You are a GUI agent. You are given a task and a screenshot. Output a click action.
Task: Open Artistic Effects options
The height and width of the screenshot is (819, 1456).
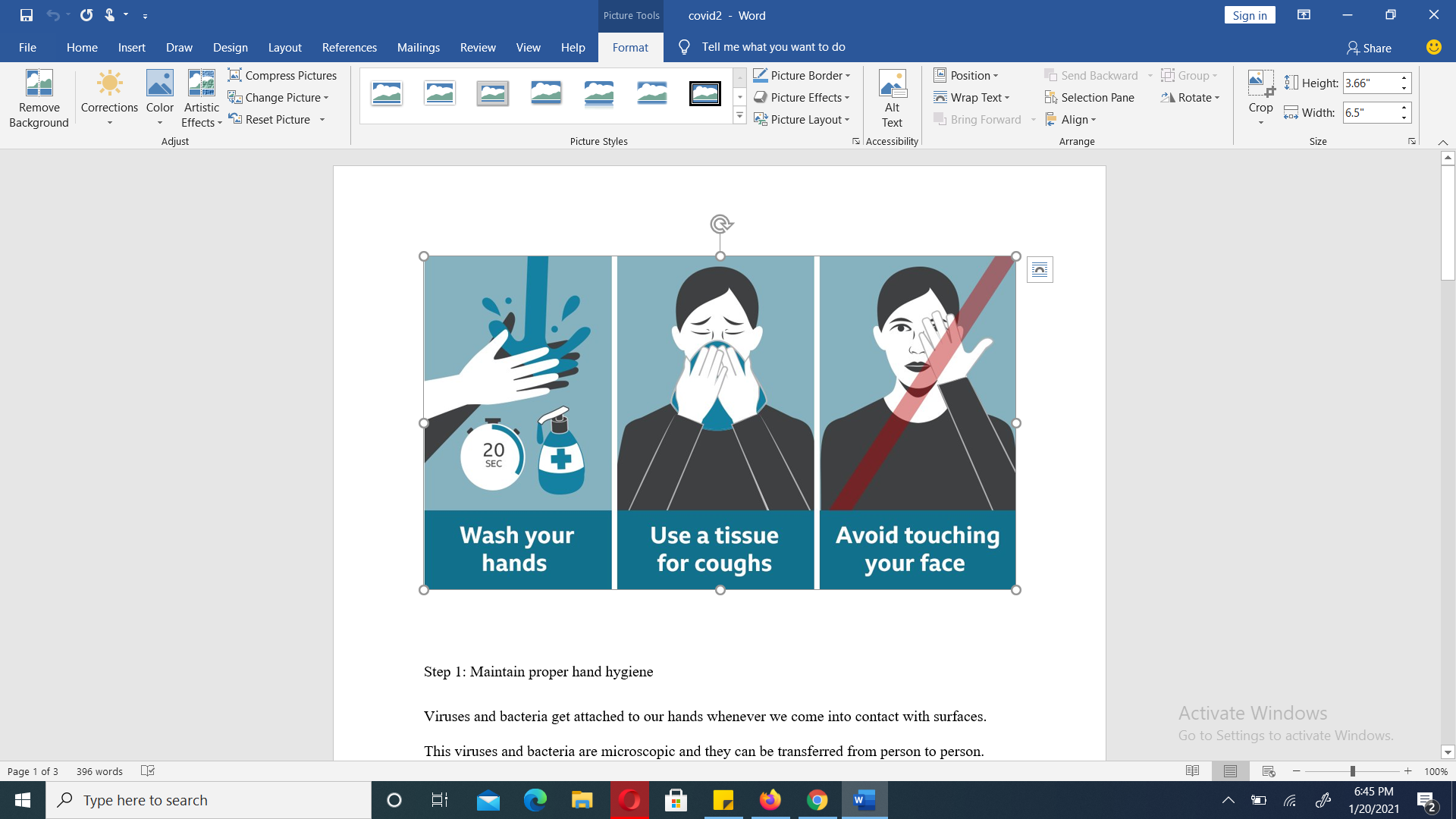coord(201,99)
